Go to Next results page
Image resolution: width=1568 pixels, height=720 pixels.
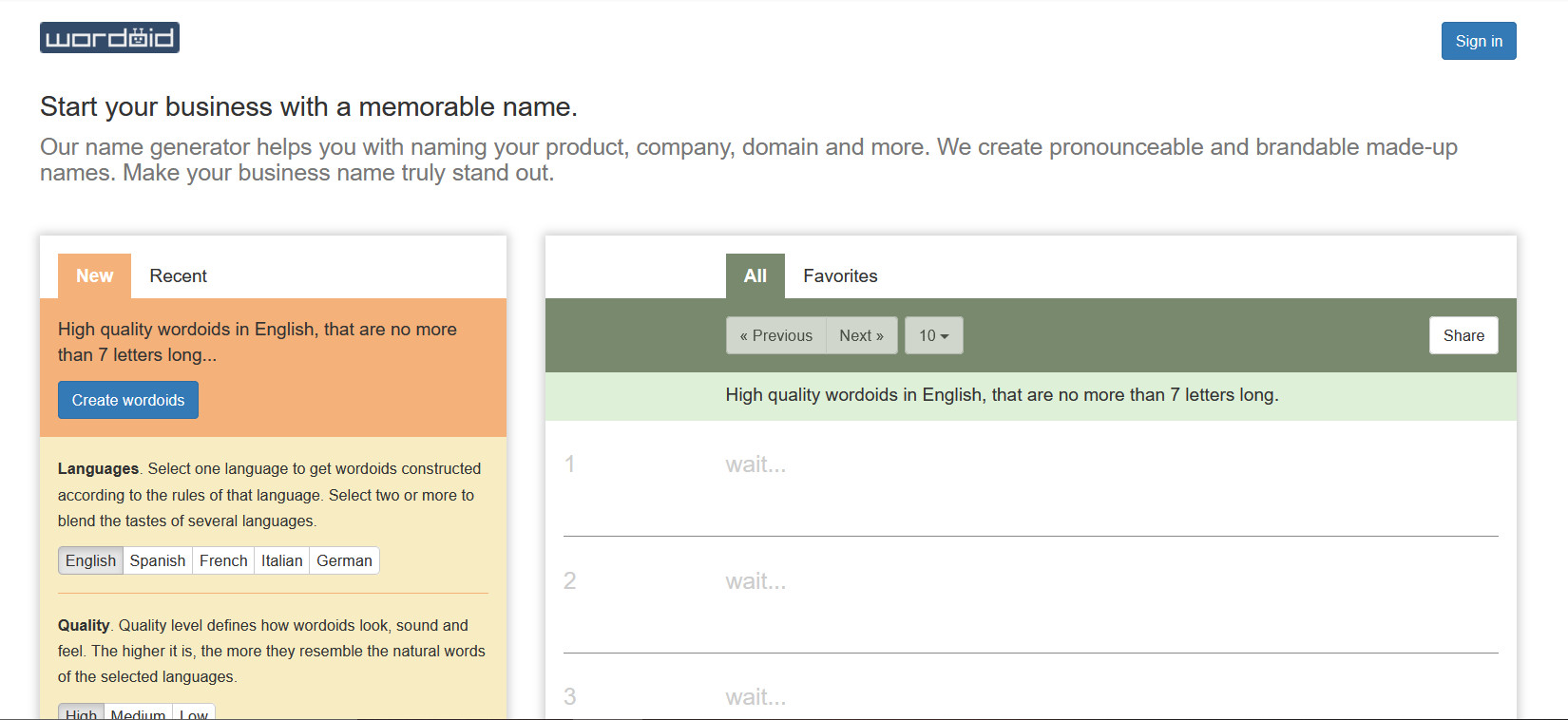pos(862,335)
